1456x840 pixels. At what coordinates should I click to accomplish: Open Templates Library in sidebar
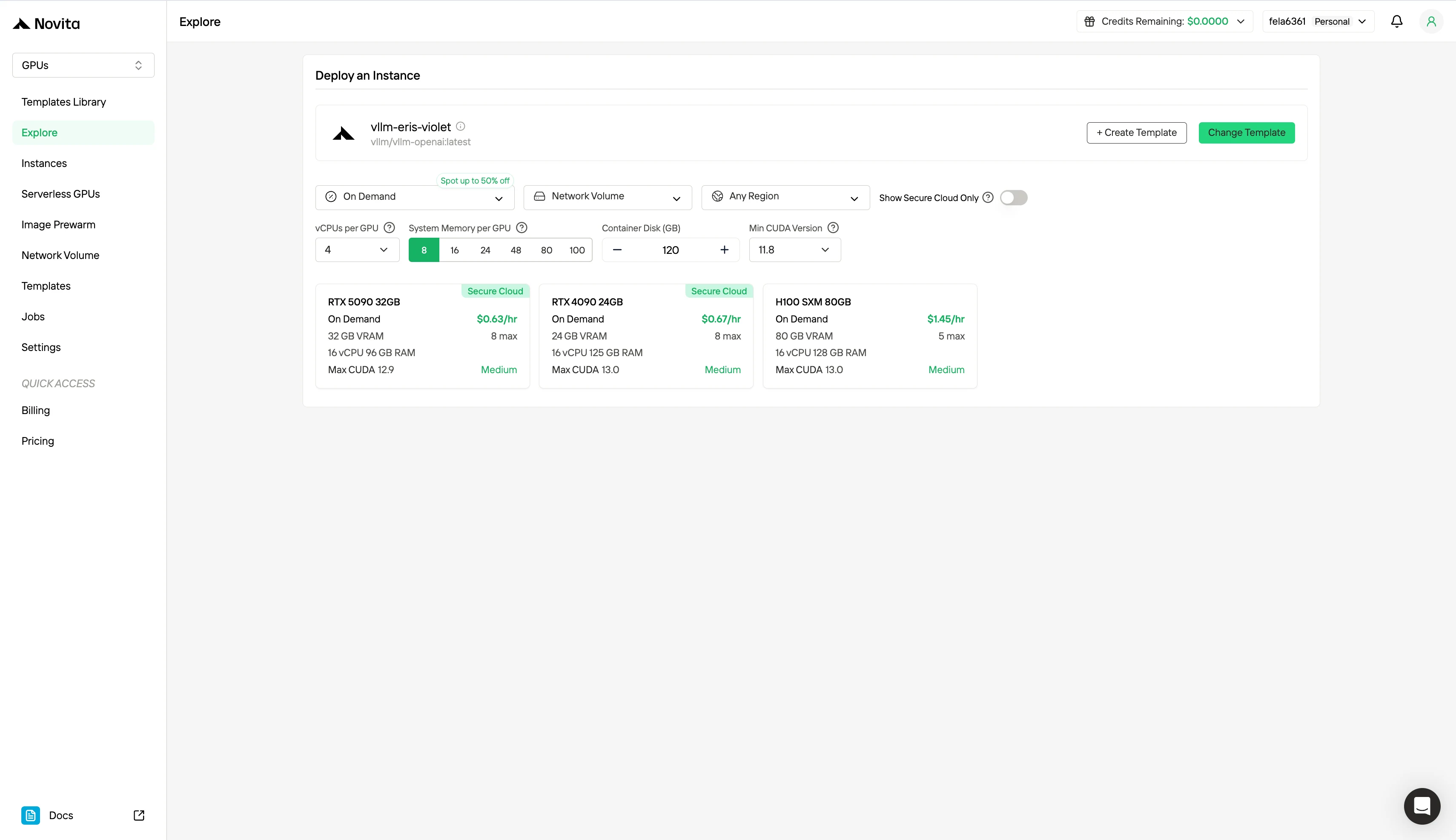click(x=83, y=102)
